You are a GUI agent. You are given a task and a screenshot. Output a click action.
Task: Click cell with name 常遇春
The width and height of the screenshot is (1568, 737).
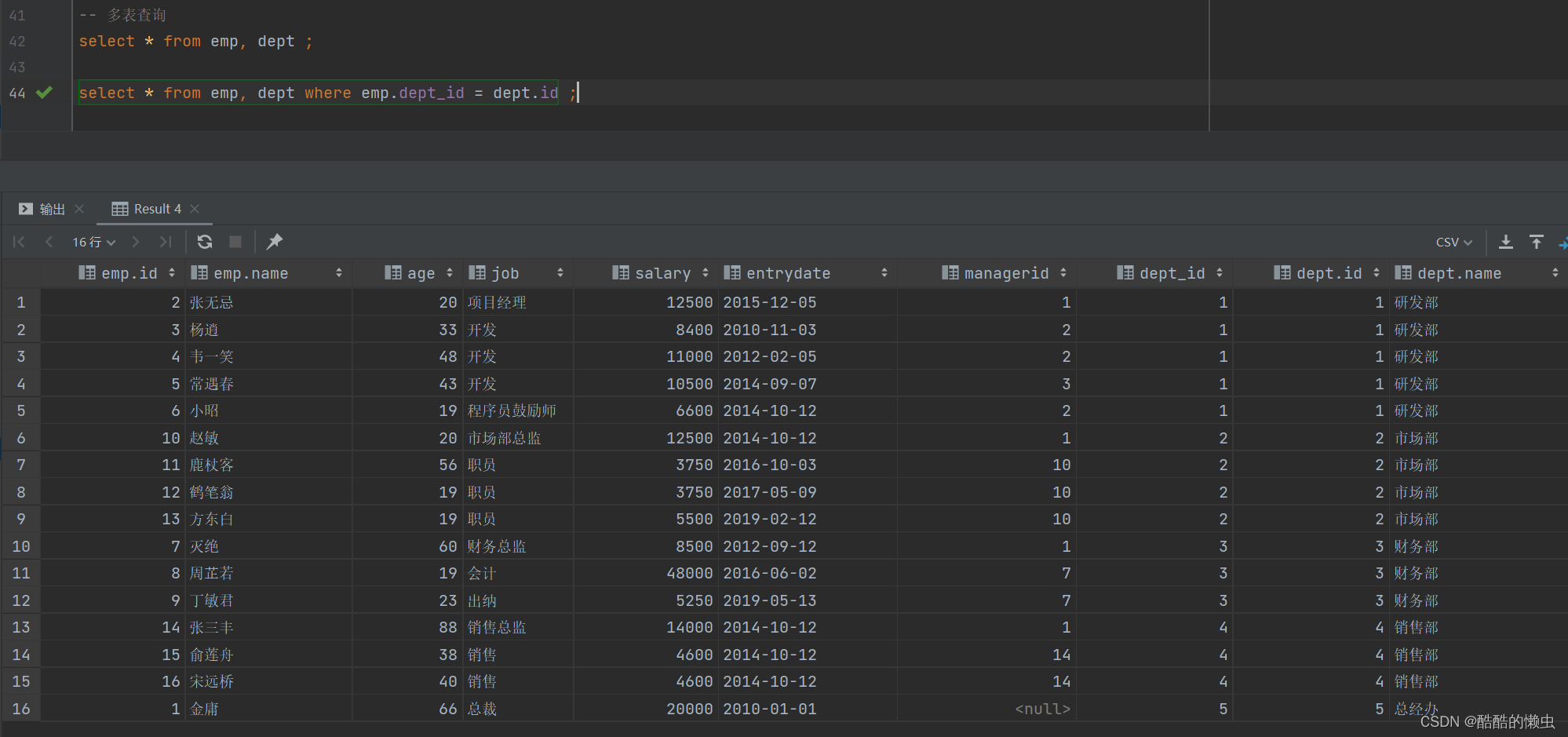coord(268,384)
